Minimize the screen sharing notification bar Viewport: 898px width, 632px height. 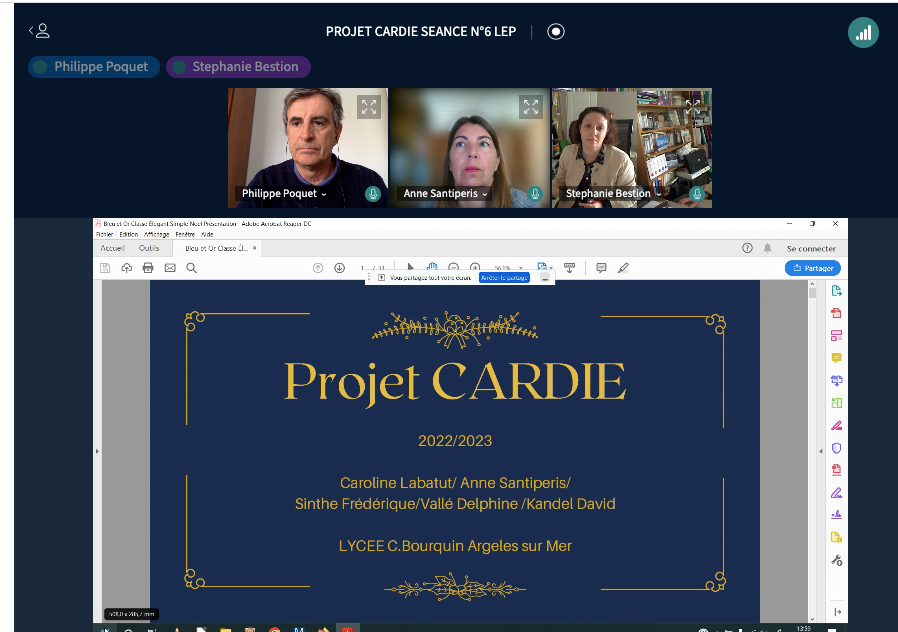tap(545, 278)
